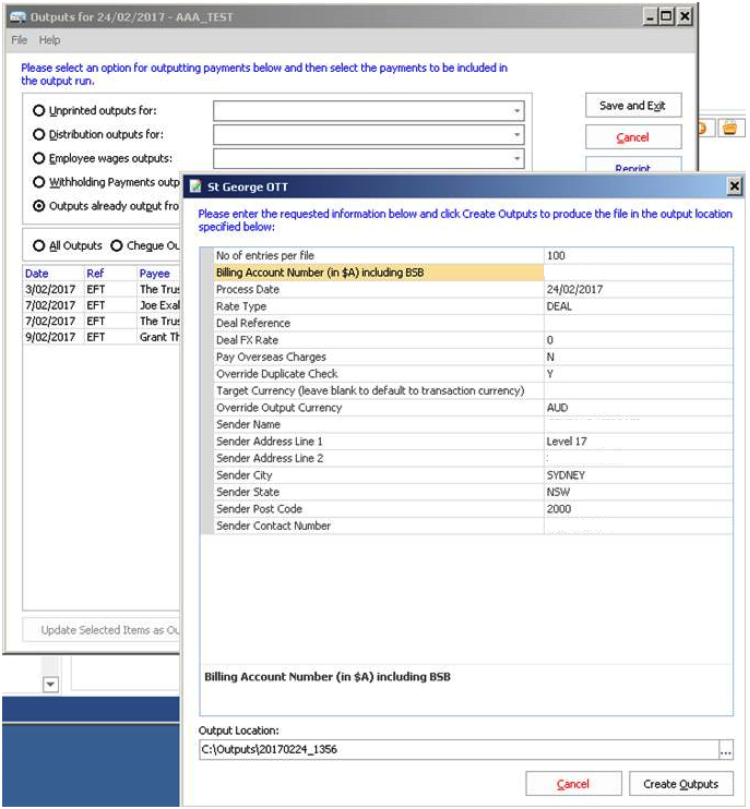Screen dimensions: 750x809
Task: Maximize the Outputs window
Action: pos(667,17)
